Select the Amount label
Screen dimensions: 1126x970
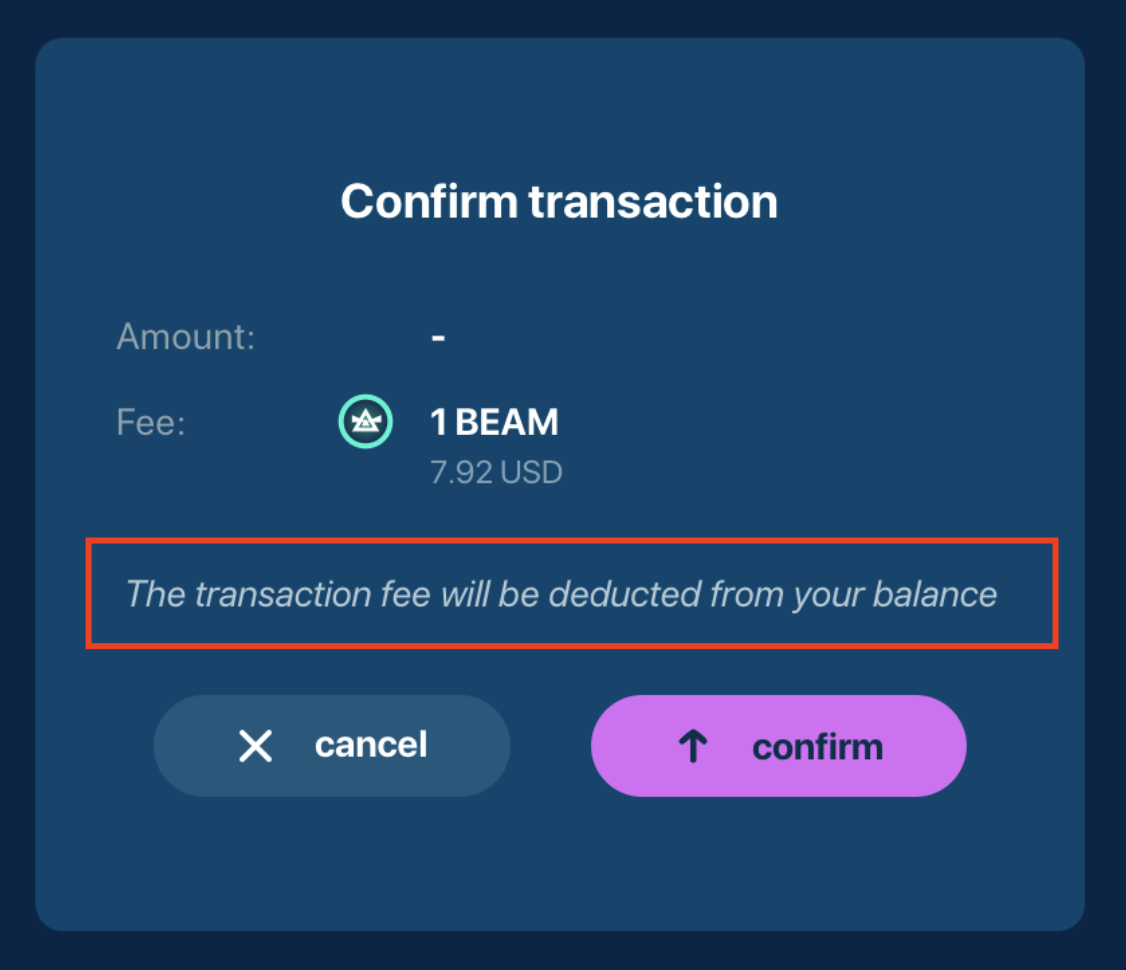[184, 336]
